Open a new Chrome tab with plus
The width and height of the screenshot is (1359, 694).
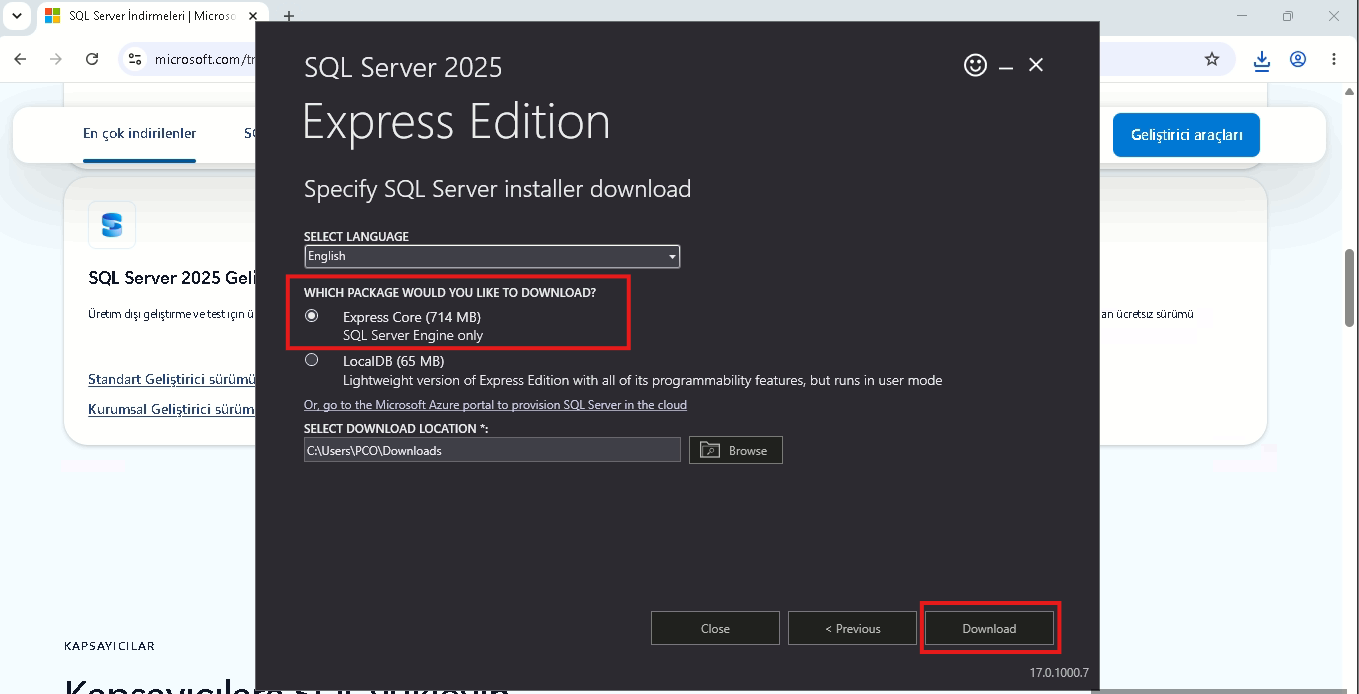click(x=289, y=16)
